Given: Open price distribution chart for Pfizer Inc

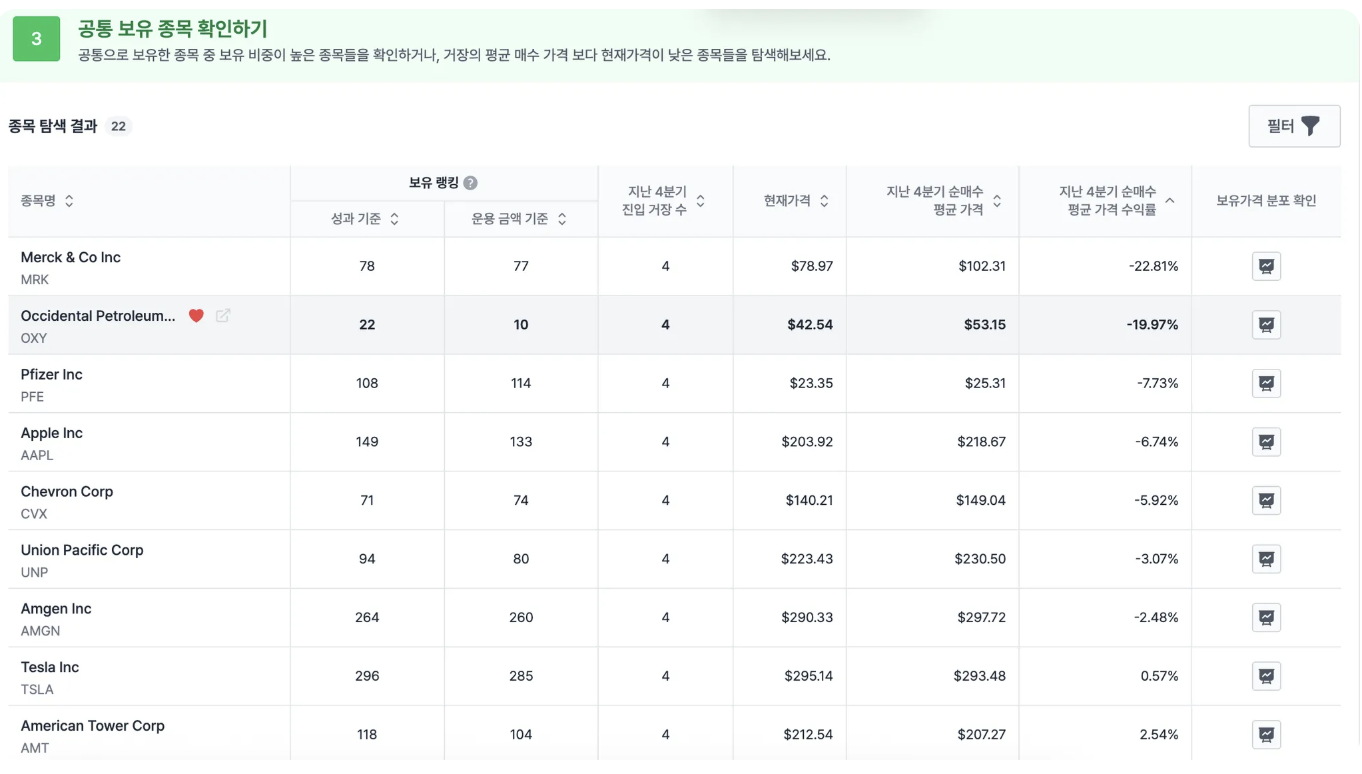Looking at the screenshot, I should (1266, 384).
